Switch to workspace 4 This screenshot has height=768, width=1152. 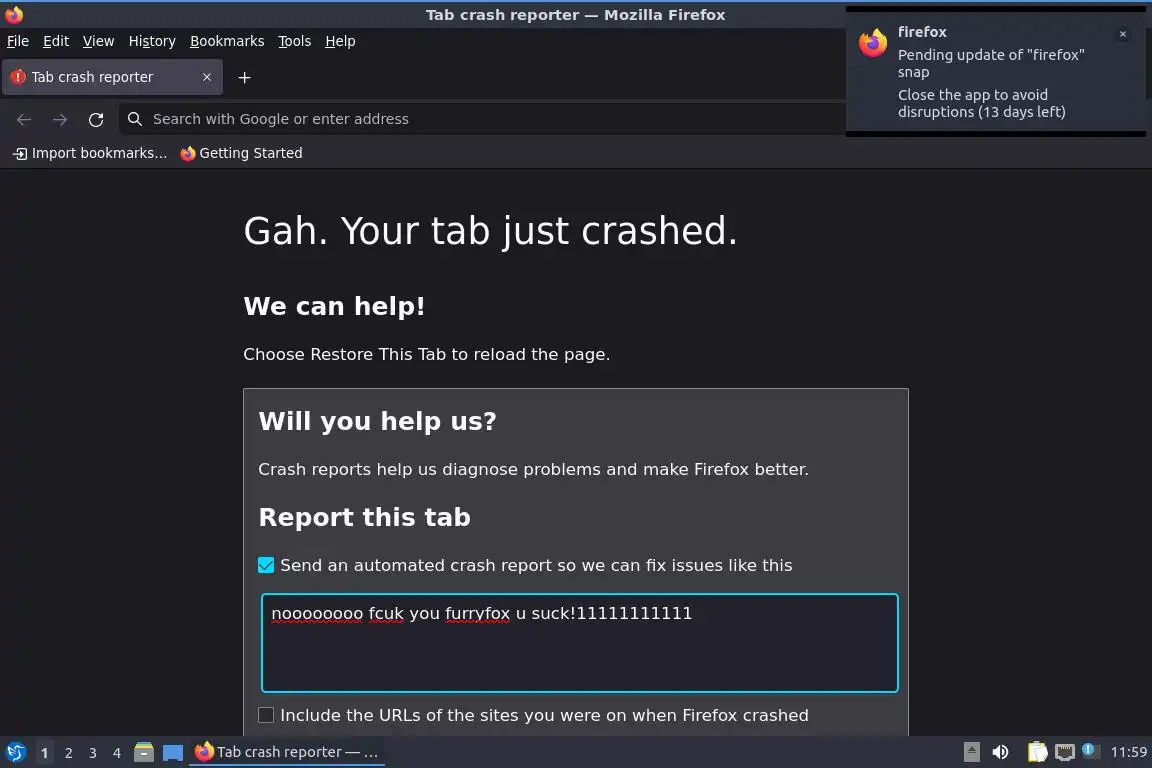117,753
